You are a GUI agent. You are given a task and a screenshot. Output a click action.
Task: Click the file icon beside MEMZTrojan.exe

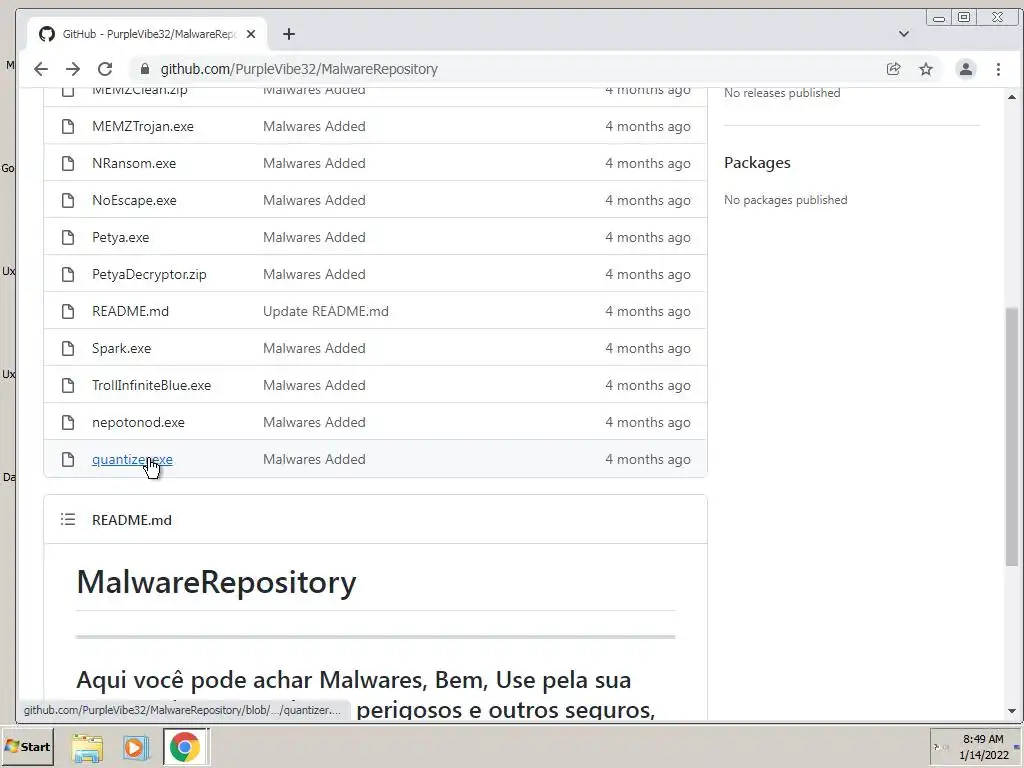click(68, 126)
